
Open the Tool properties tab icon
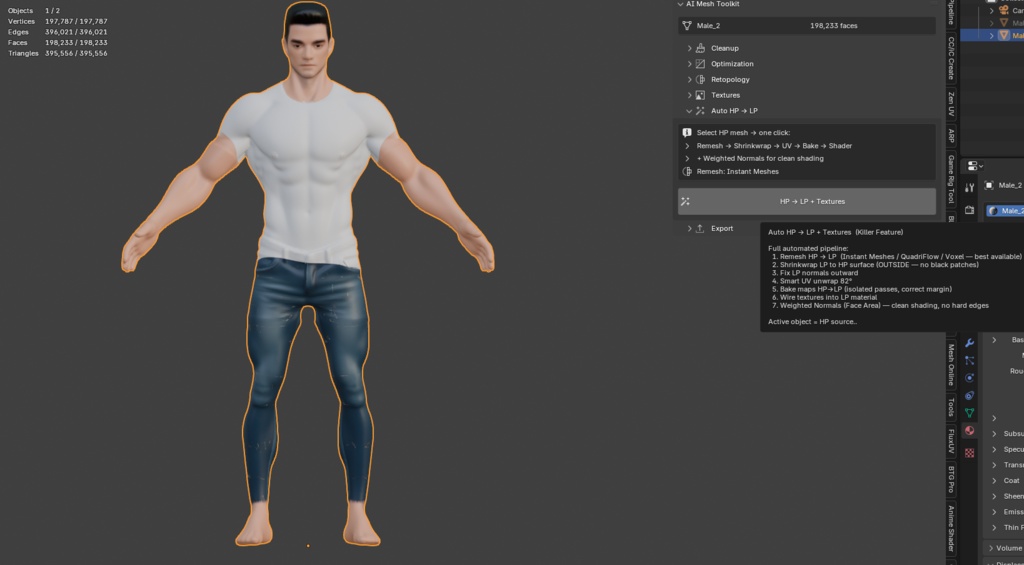(969, 187)
